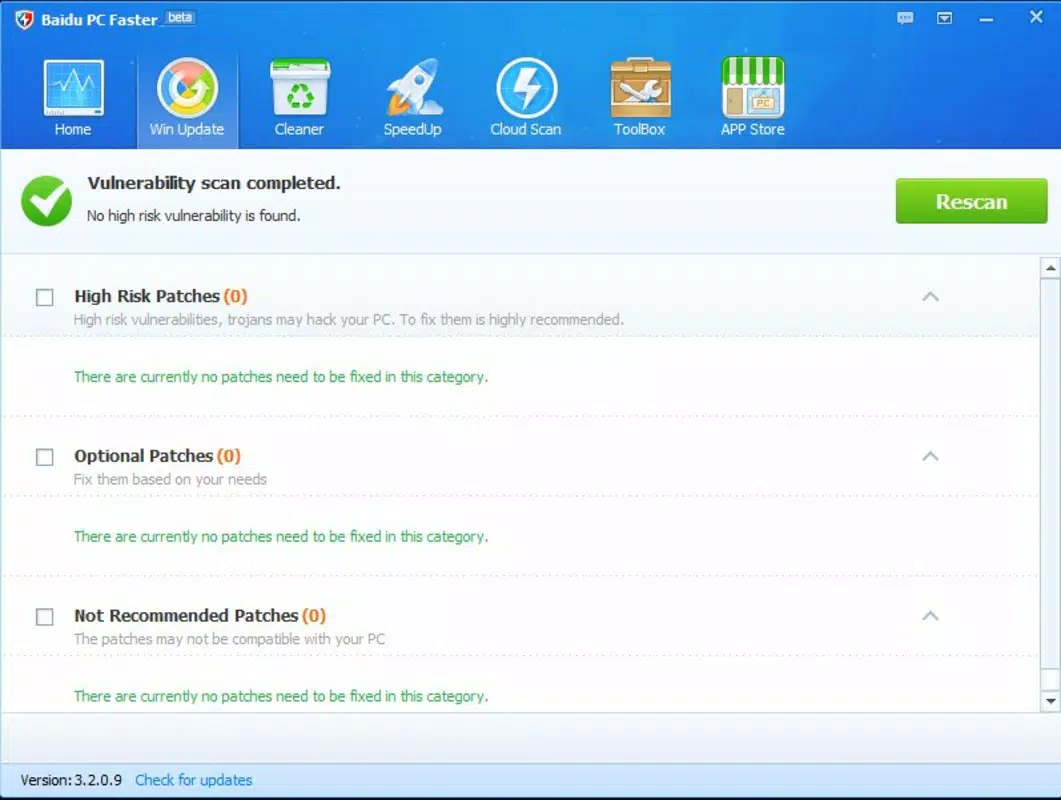1061x800 pixels.
Task: Click the Baidu shield logo in title bar
Action: tap(24, 19)
